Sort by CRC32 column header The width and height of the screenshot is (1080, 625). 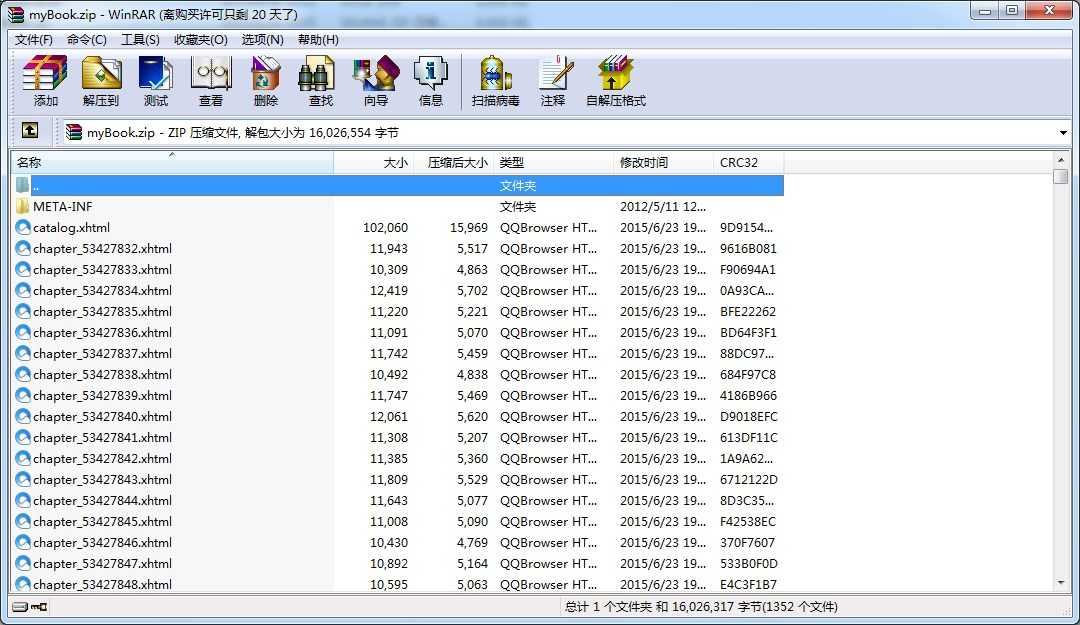pyautogui.click(x=749, y=163)
